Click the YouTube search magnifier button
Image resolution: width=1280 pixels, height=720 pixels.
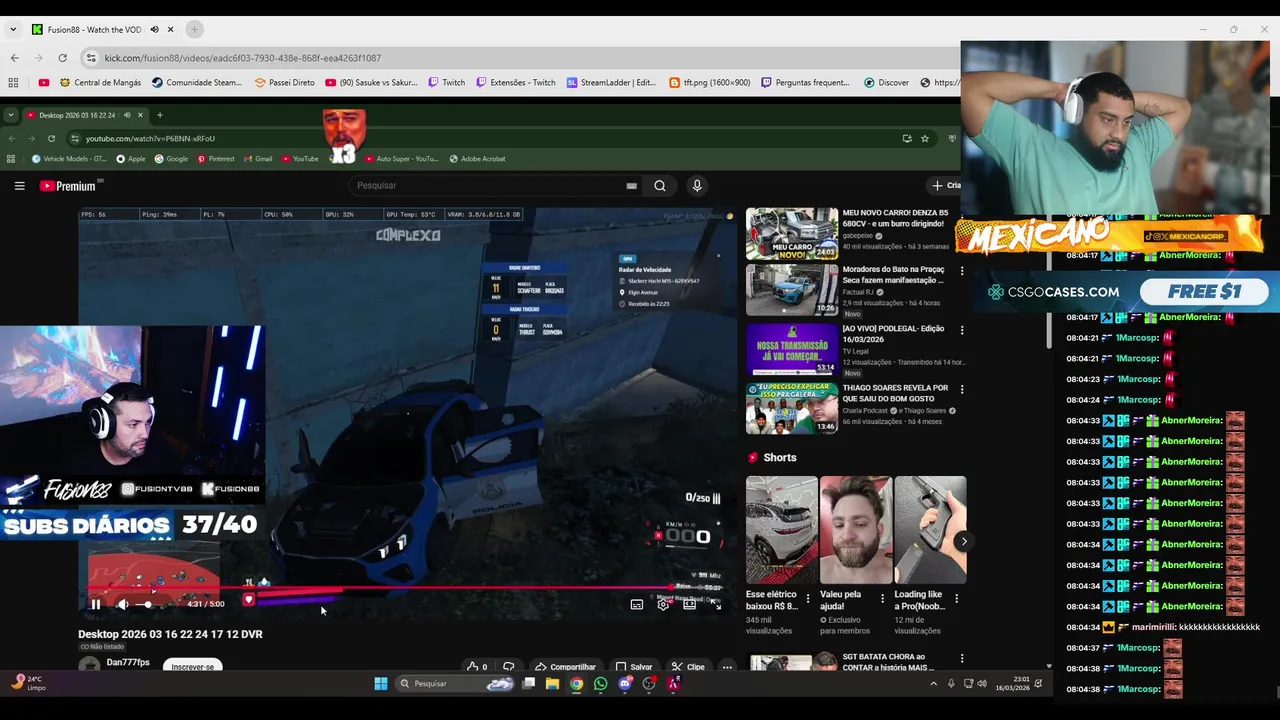click(660, 185)
